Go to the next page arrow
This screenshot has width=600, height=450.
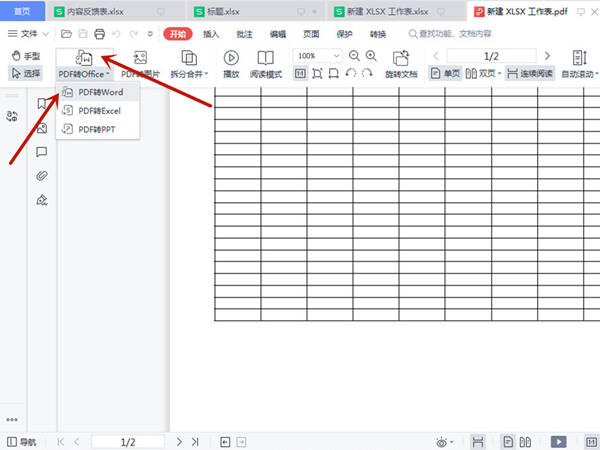[547, 56]
